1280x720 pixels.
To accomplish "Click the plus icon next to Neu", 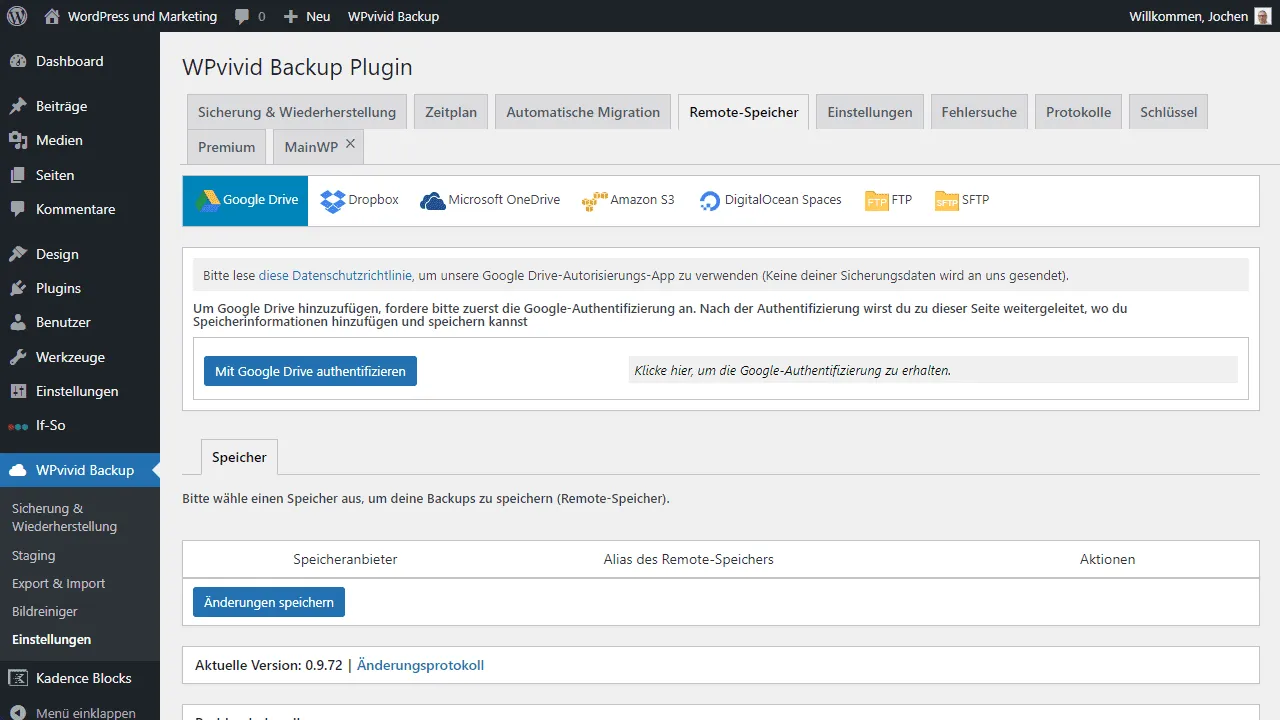I will pos(291,17).
